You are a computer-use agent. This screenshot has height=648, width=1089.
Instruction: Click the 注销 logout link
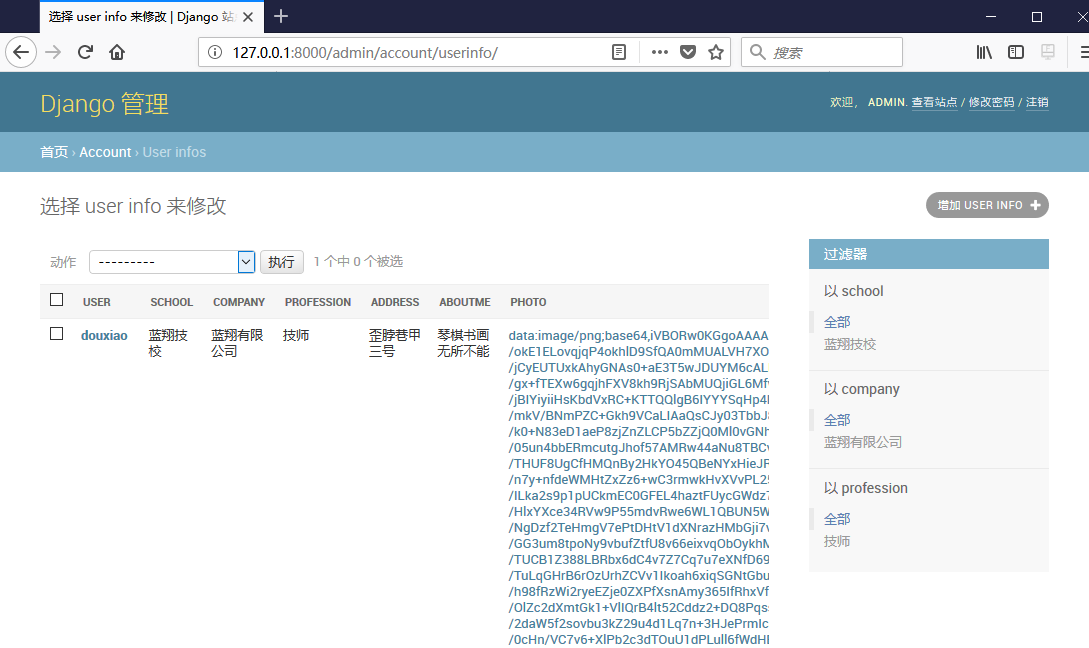1037,102
